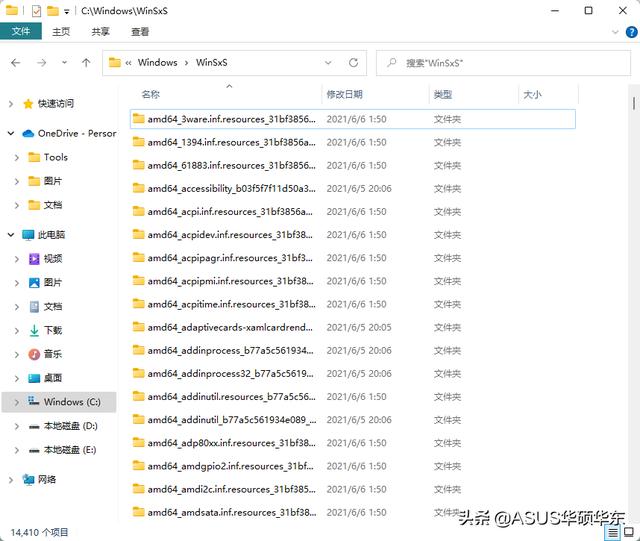This screenshot has width=640, height=541.
Task: Open the 文件 ribbon tab
Action: click(x=21, y=31)
